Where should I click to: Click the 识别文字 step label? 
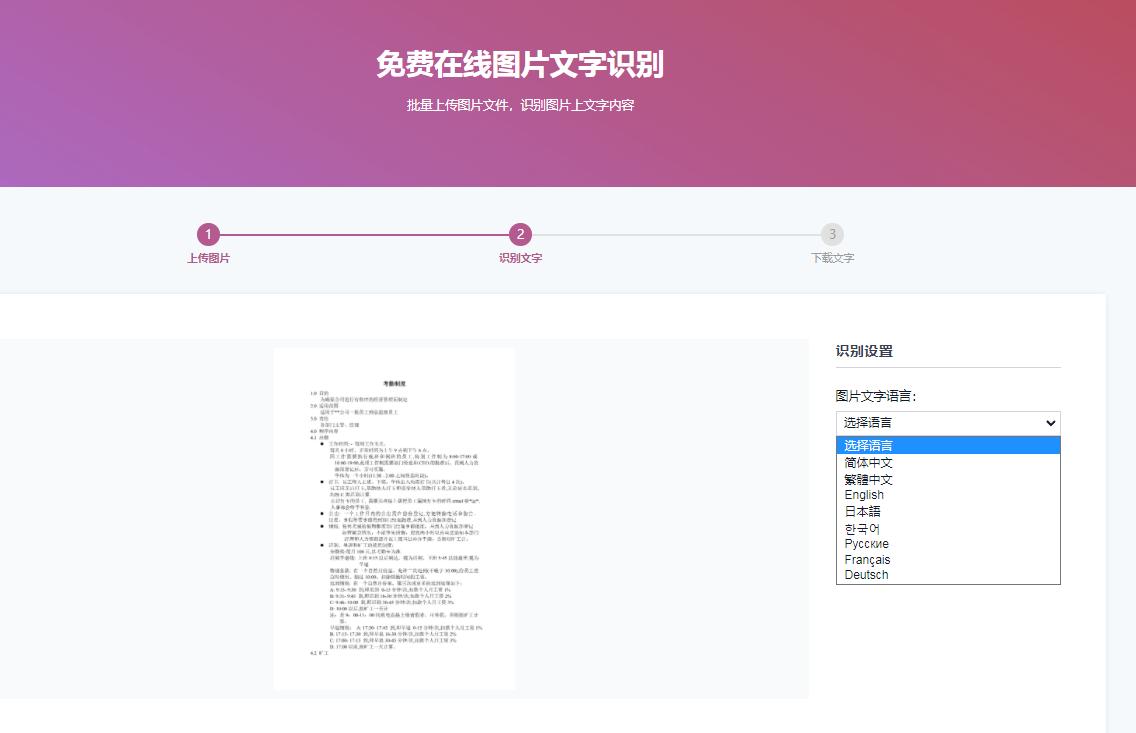(520, 259)
